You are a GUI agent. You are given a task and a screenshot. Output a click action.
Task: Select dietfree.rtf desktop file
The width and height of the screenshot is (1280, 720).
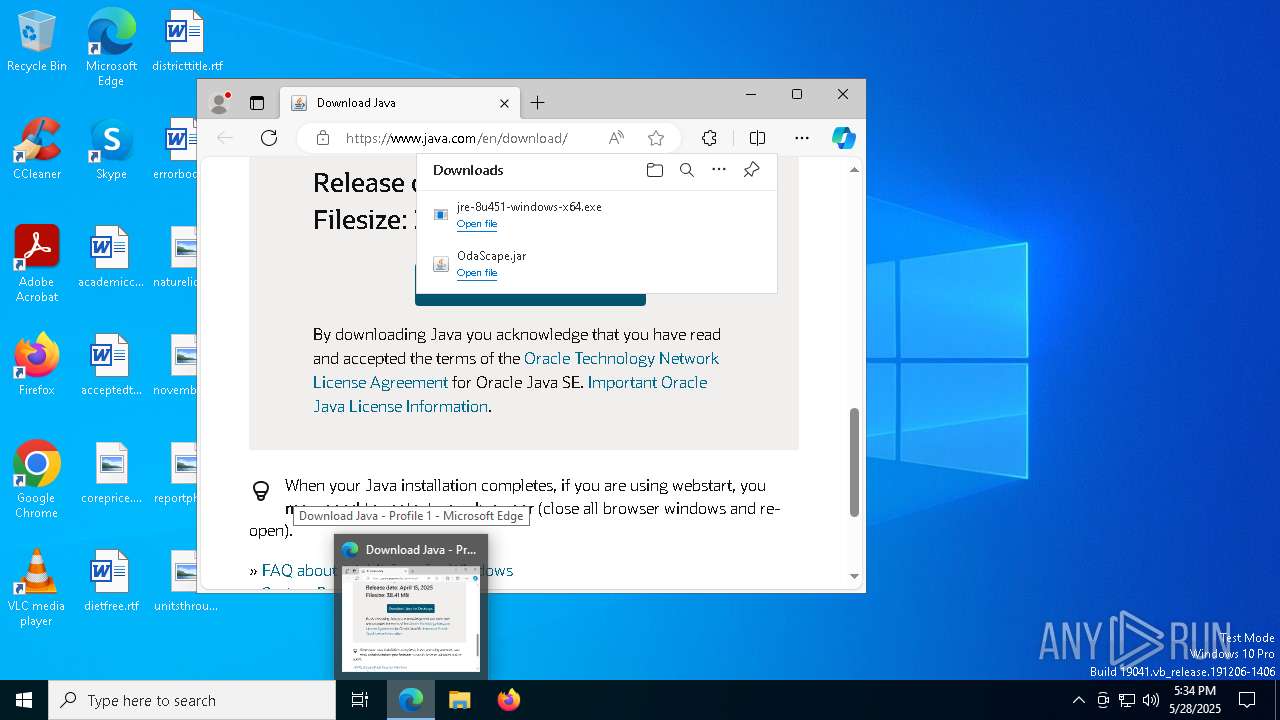[x=111, y=581]
